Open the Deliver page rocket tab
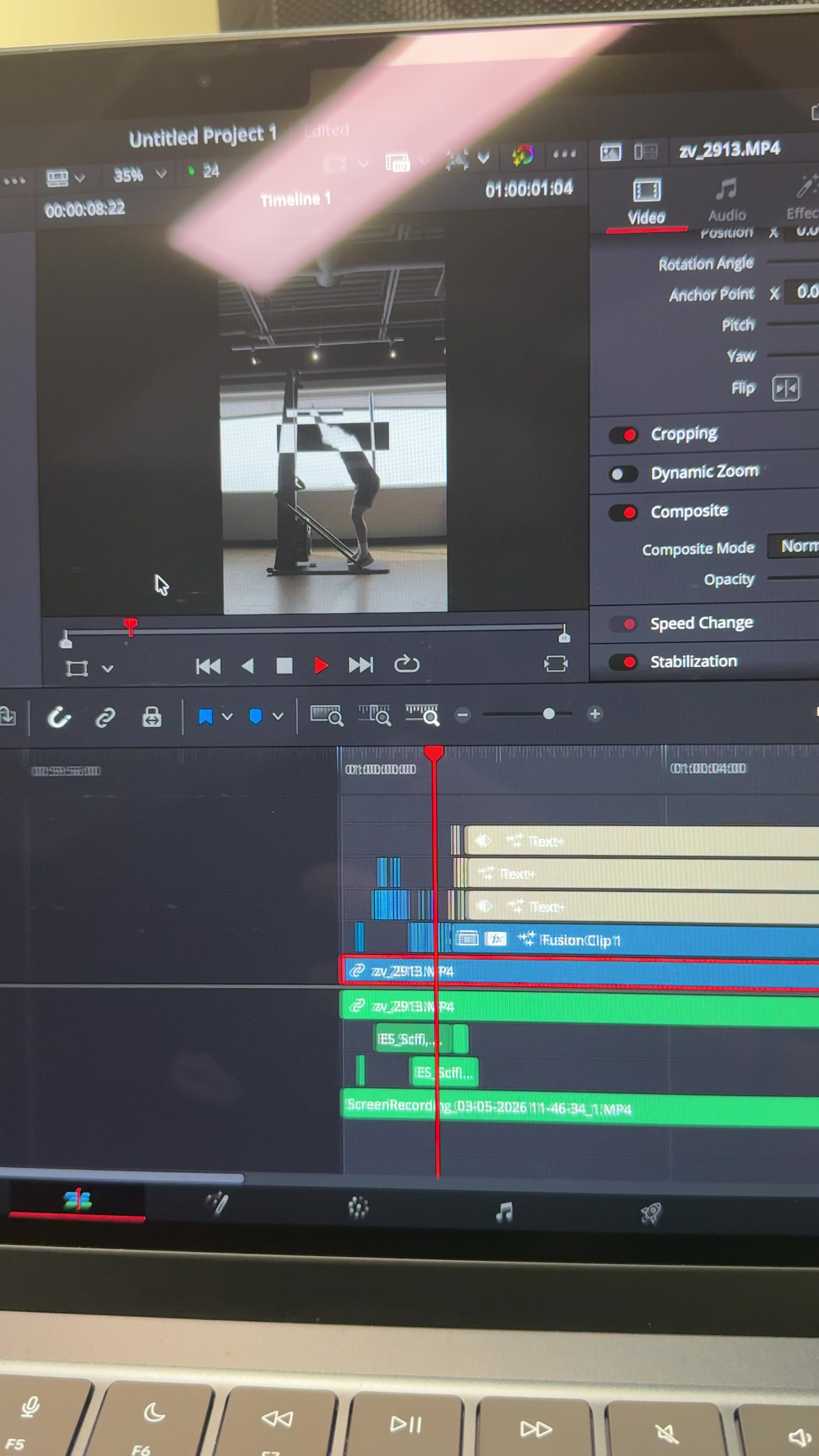Screen dimensions: 819x1456 [x=651, y=1213]
